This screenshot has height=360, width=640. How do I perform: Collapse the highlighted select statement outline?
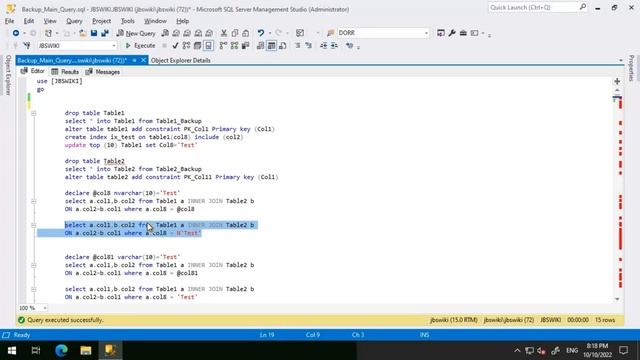point(34,225)
